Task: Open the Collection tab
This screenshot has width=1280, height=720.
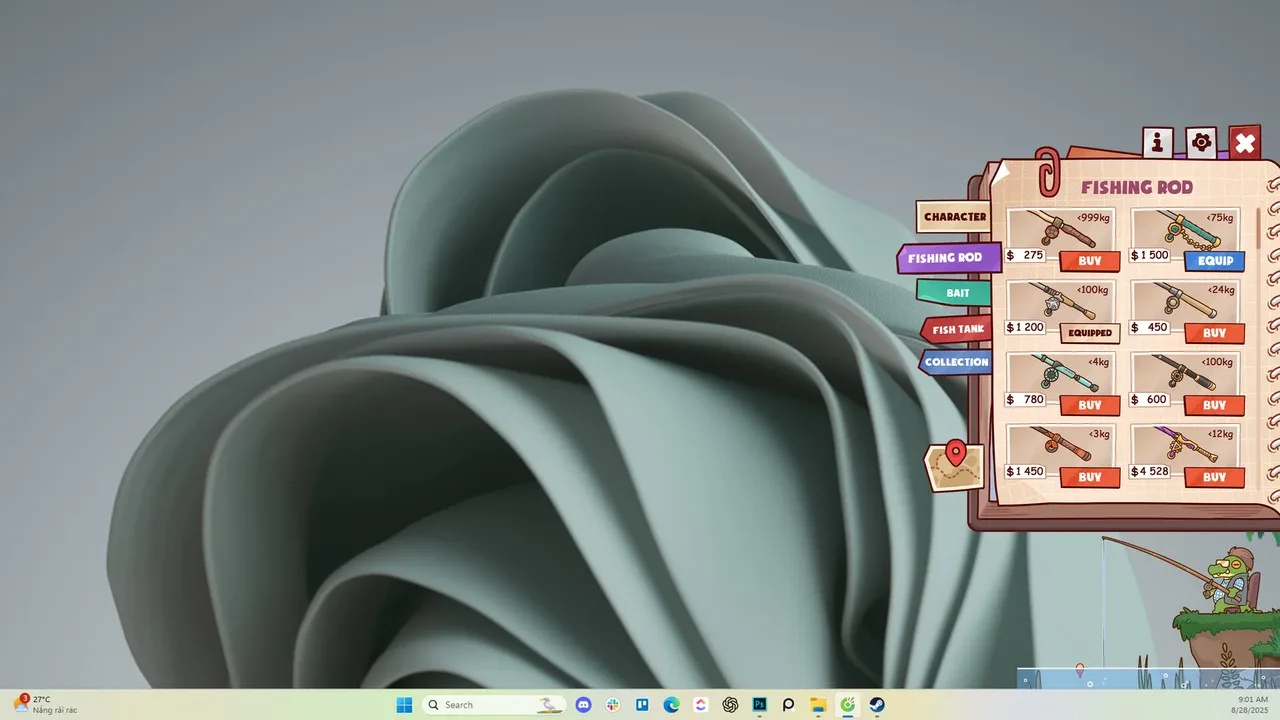Action: 956,362
